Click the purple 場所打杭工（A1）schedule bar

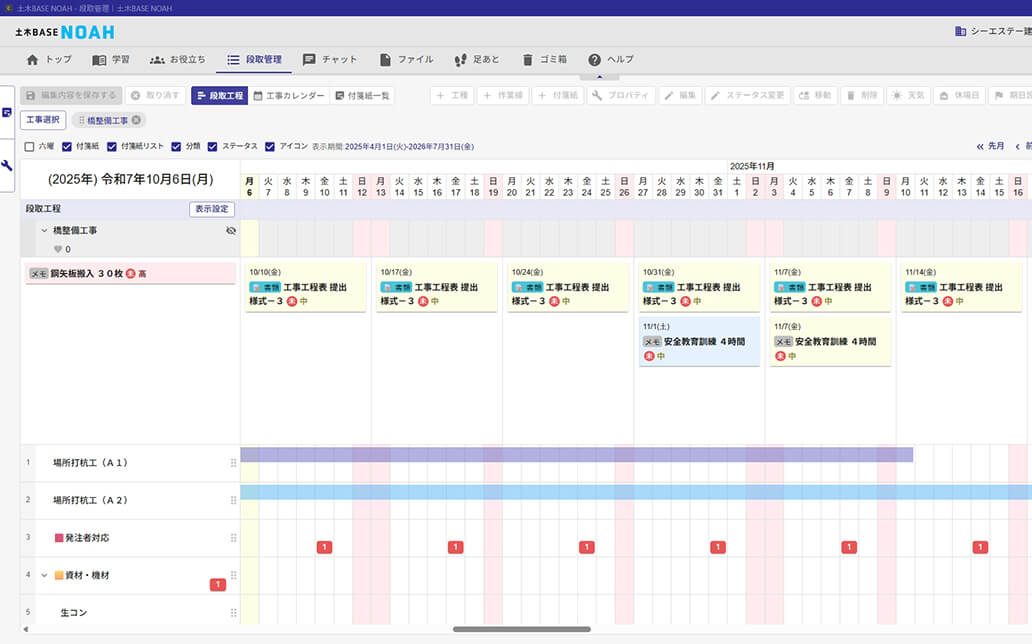pyautogui.click(x=576, y=455)
